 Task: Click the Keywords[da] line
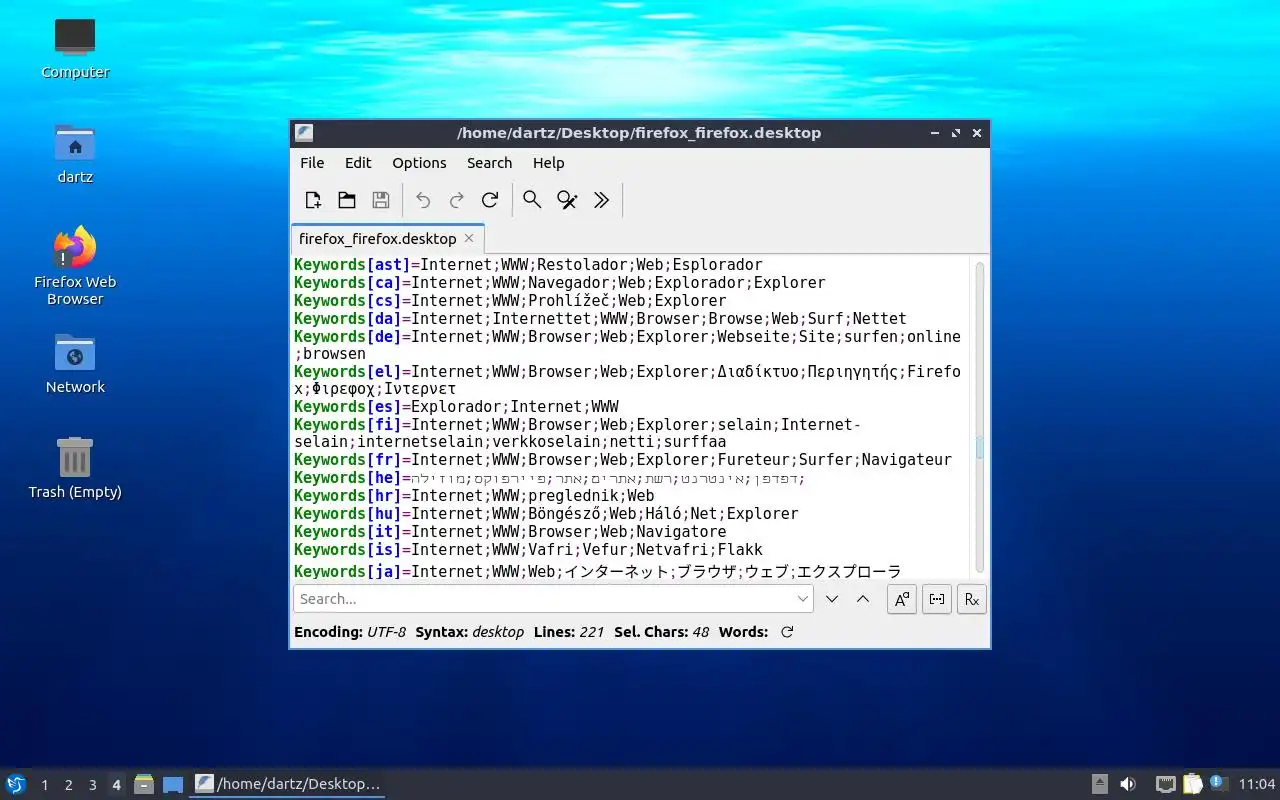pos(600,319)
